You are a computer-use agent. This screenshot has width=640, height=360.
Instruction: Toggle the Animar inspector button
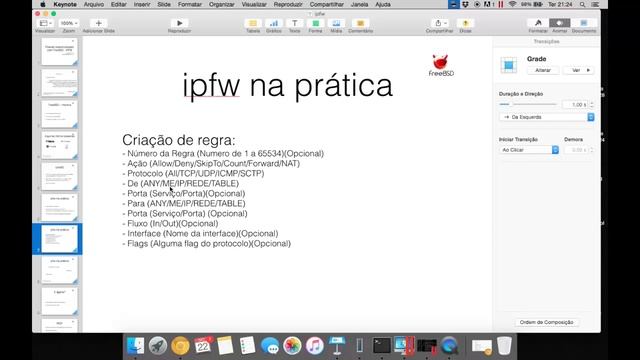(x=560, y=23)
